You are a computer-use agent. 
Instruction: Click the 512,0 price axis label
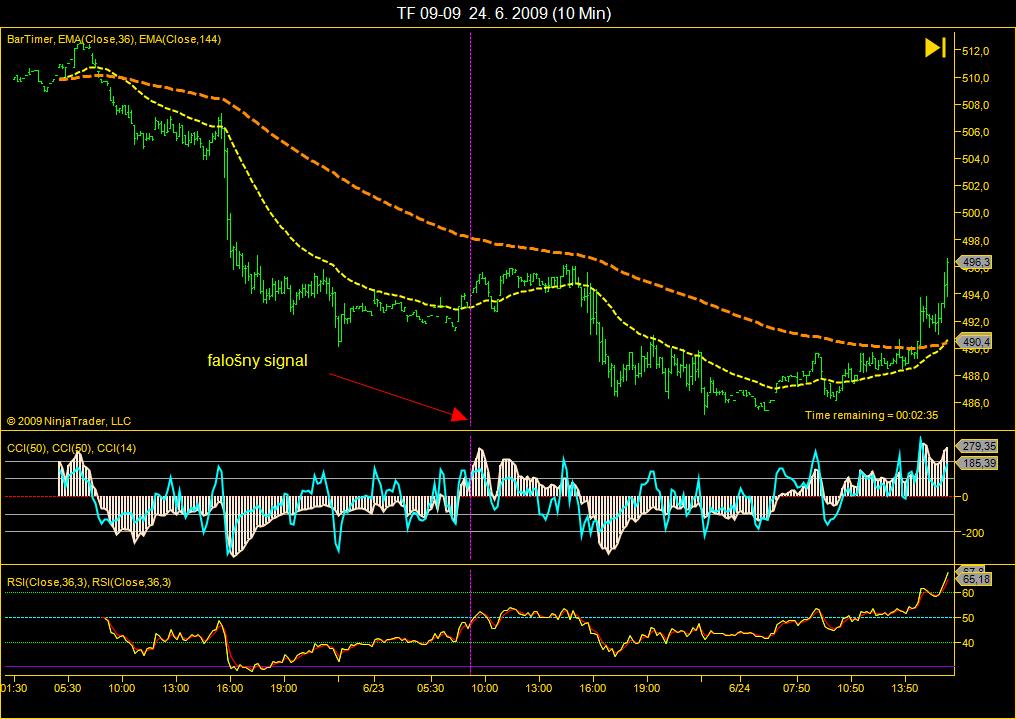click(976, 51)
